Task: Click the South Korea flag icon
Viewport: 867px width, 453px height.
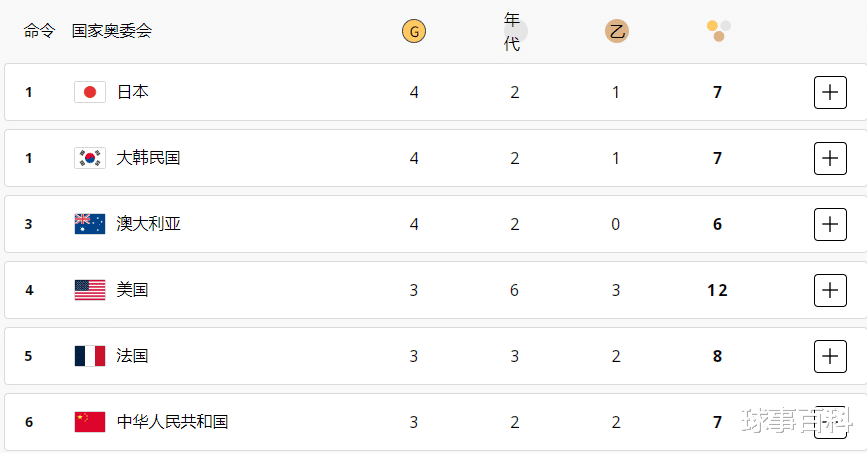Action: pos(90,158)
